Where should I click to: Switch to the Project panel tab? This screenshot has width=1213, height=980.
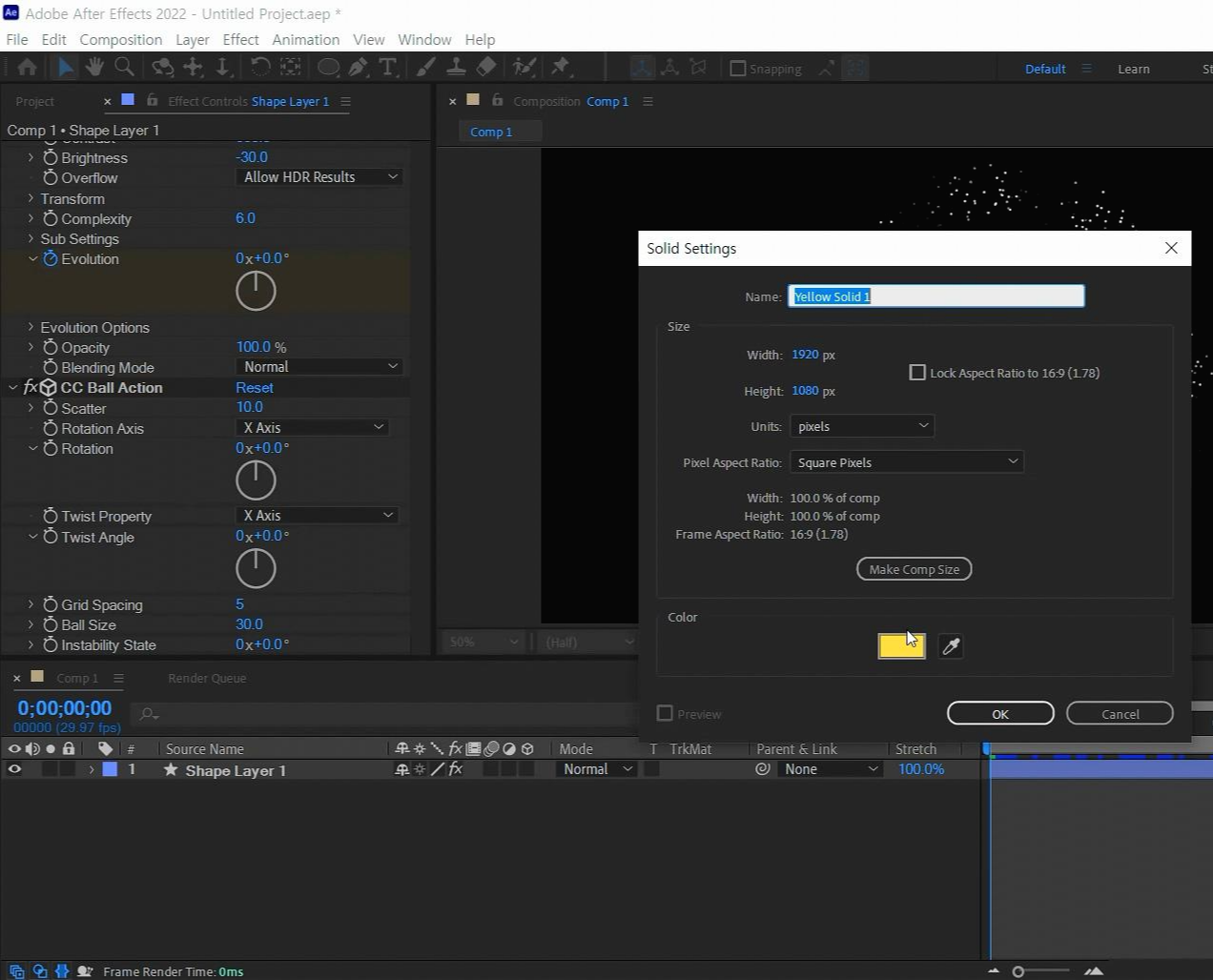34,101
